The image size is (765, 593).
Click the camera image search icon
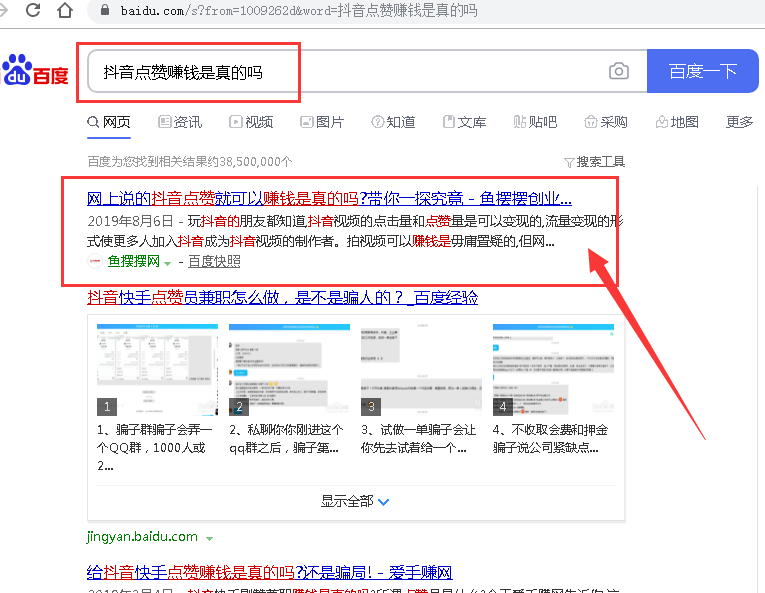(619, 71)
